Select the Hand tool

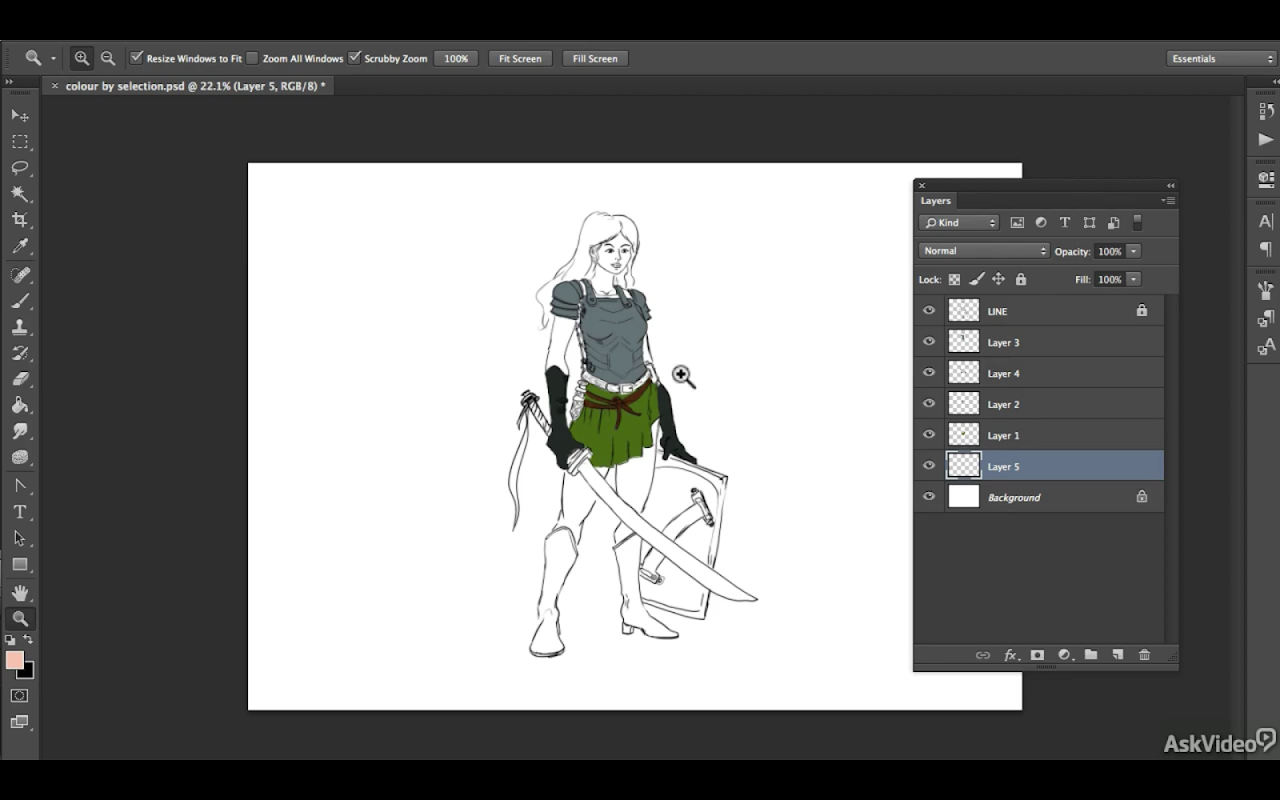coord(20,593)
